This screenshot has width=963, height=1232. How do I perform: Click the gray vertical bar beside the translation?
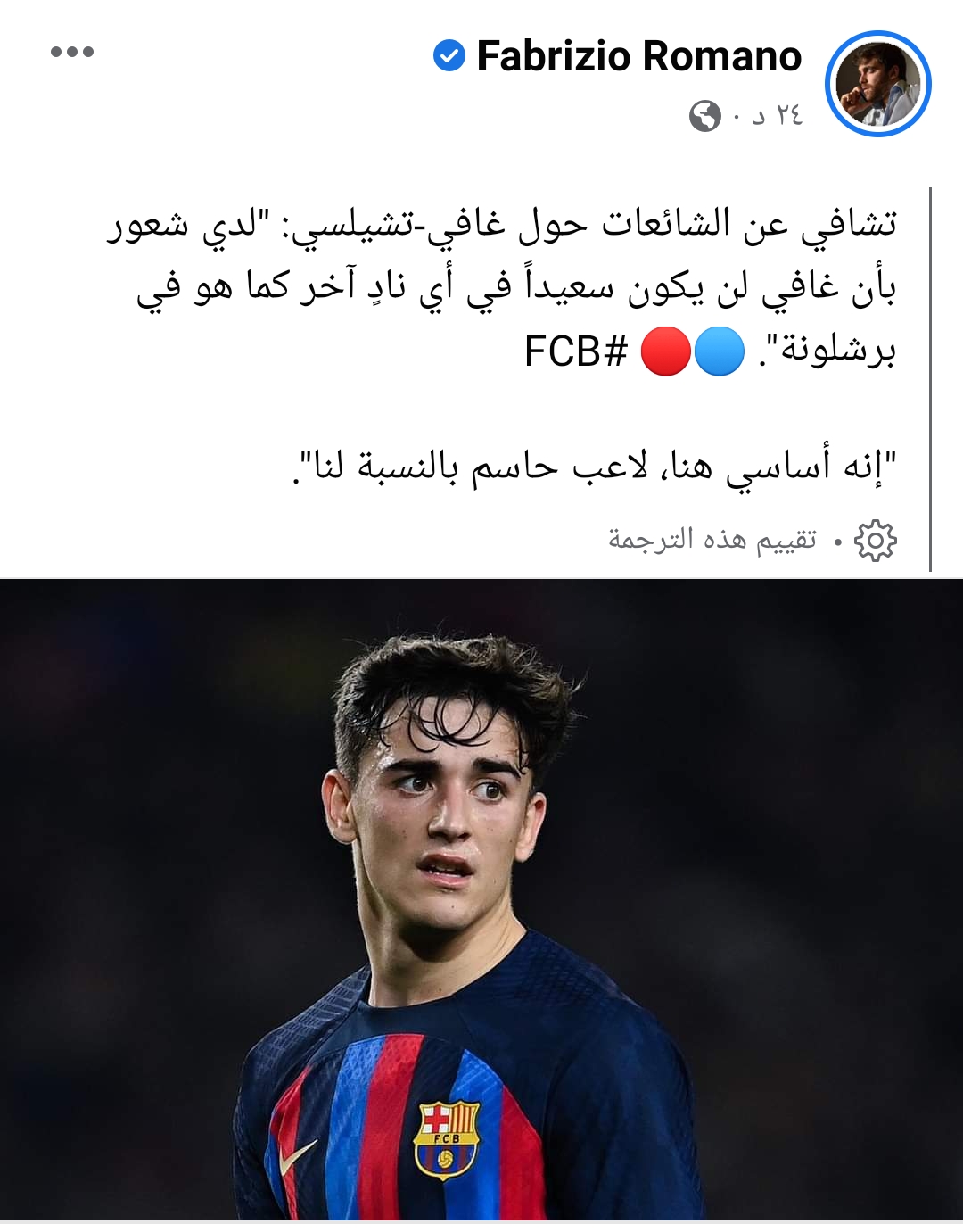click(930, 379)
